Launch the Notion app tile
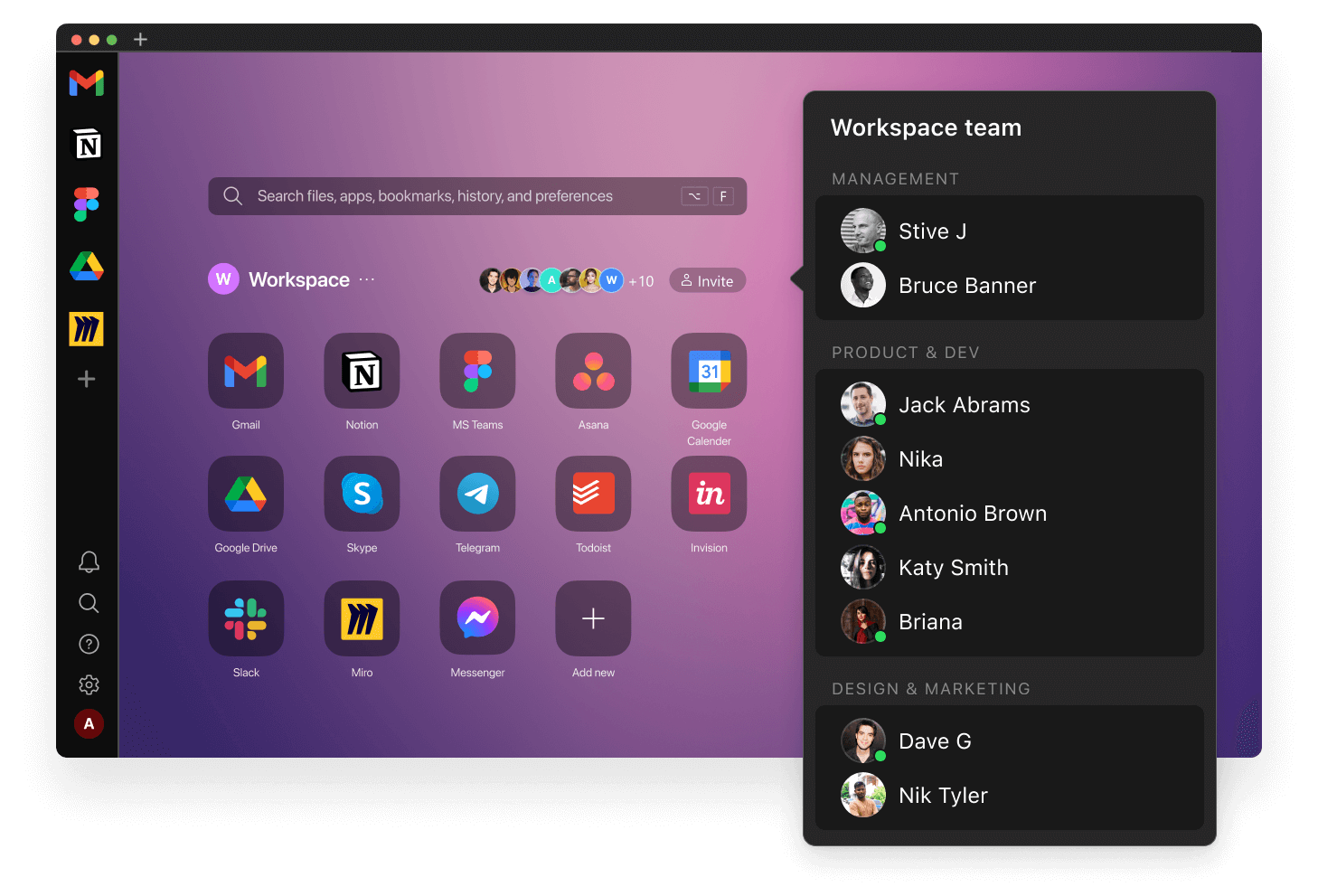The width and height of the screenshot is (1318, 896). point(362,371)
